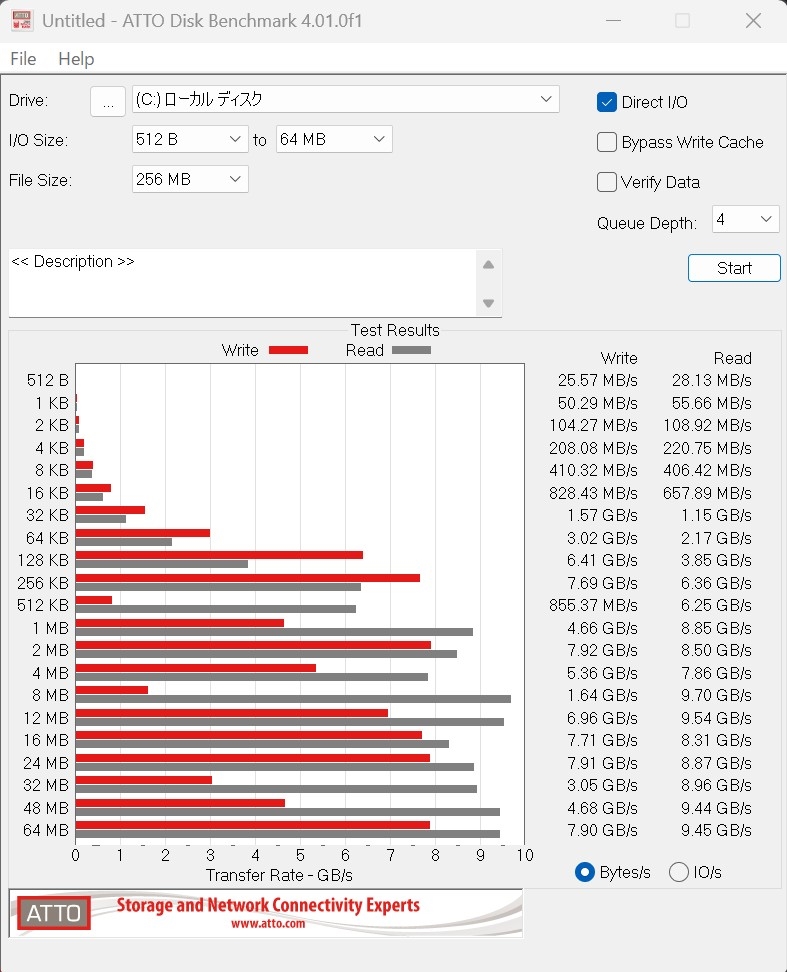The width and height of the screenshot is (787, 972).
Task: Click the Transfer Rate - GB/s axis label
Action: coord(279,875)
